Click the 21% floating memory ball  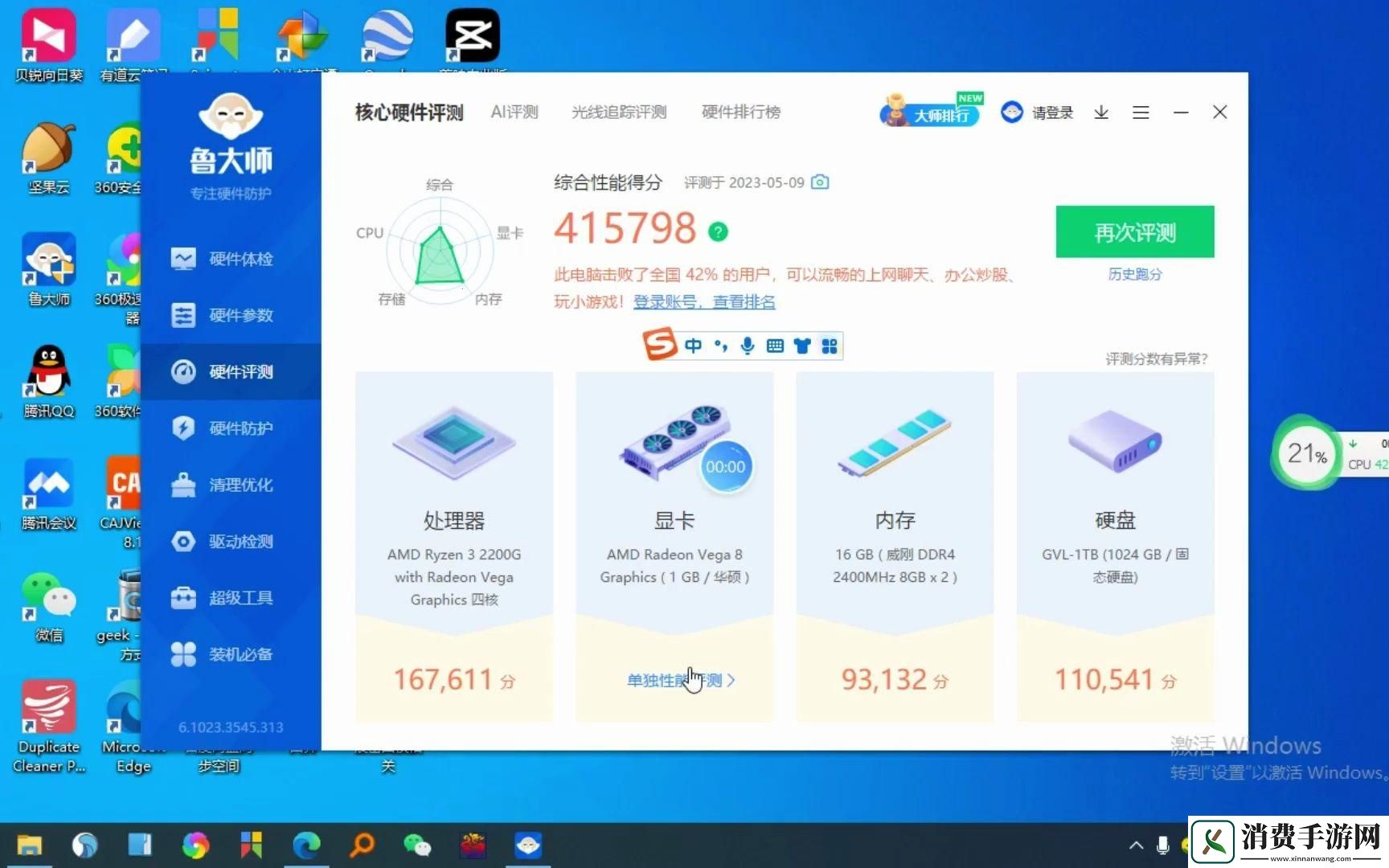pos(1306,453)
